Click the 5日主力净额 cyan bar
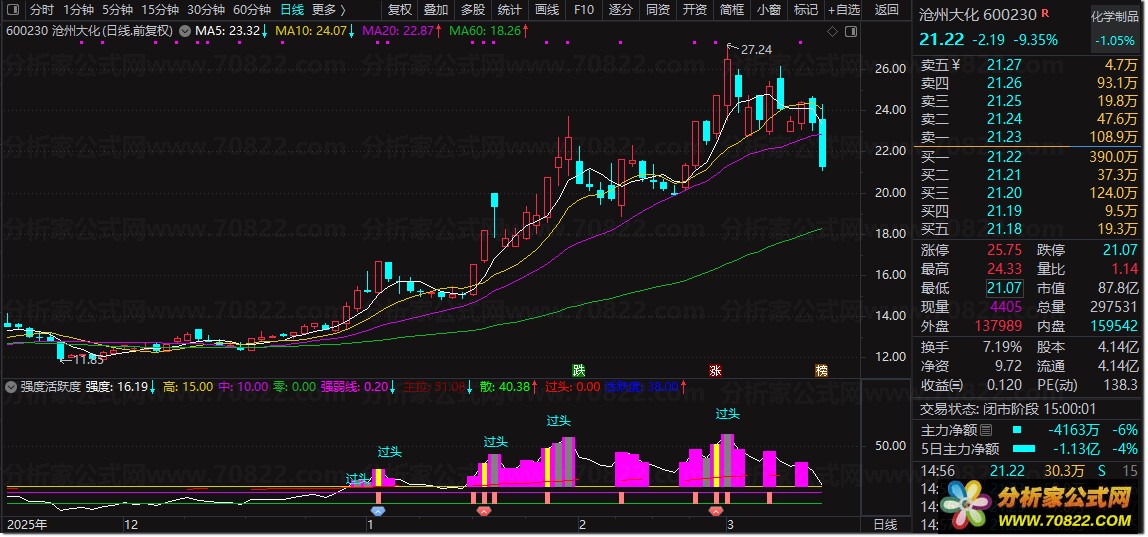Viewport: 1148px width, 537px height. 1024,448
